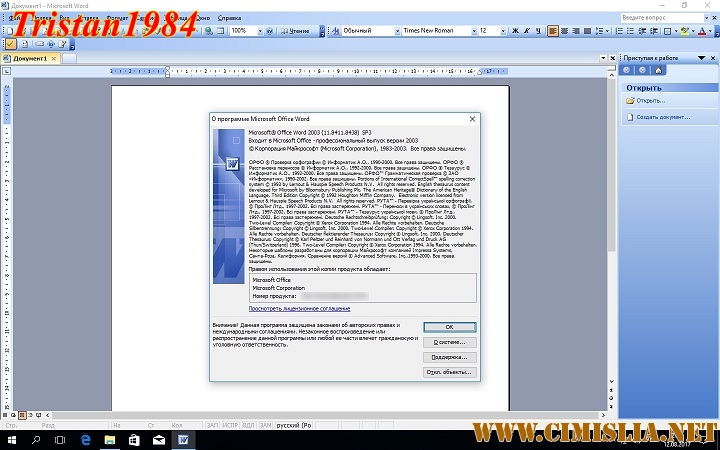
Task: Click OK in the About Word dialog
Action: click(x=449, y=327)
